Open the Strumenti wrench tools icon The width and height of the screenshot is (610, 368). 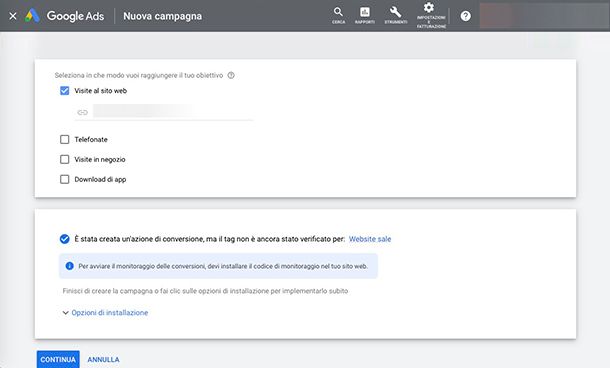pyautogui.click(x=396, y=16)
